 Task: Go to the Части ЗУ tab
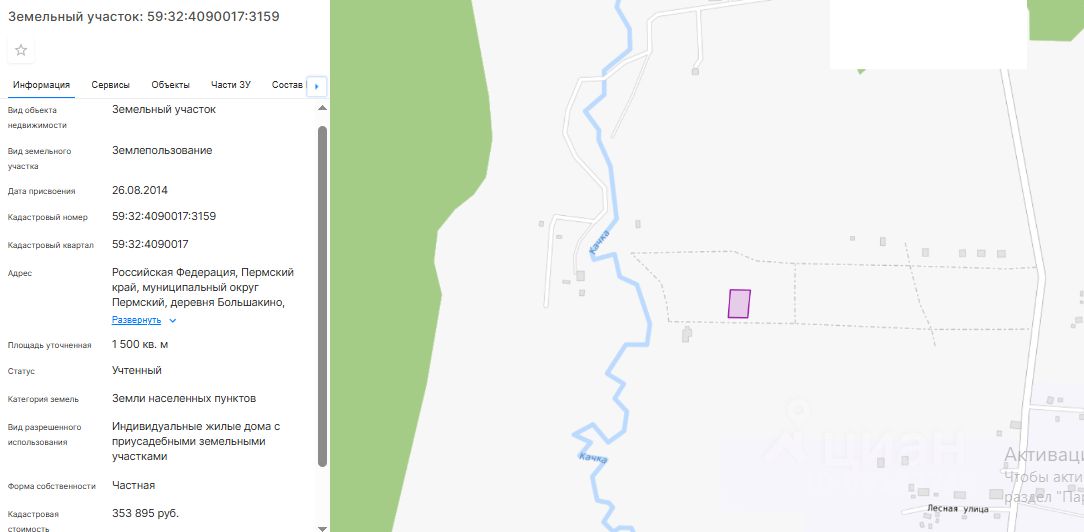pos(231,85)
